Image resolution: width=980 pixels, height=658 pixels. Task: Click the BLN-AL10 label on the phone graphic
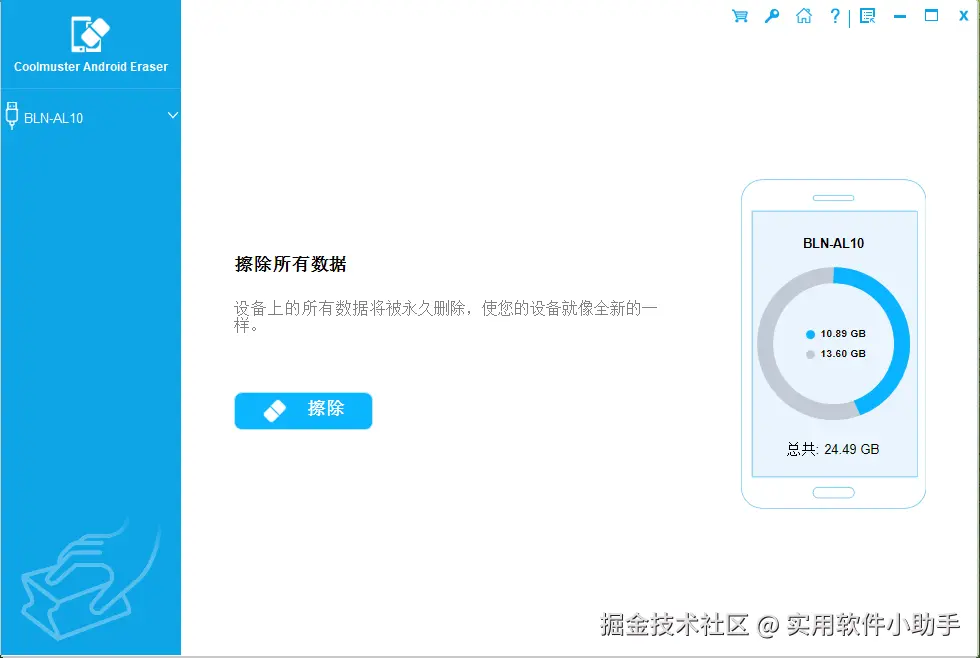(833, 242)
